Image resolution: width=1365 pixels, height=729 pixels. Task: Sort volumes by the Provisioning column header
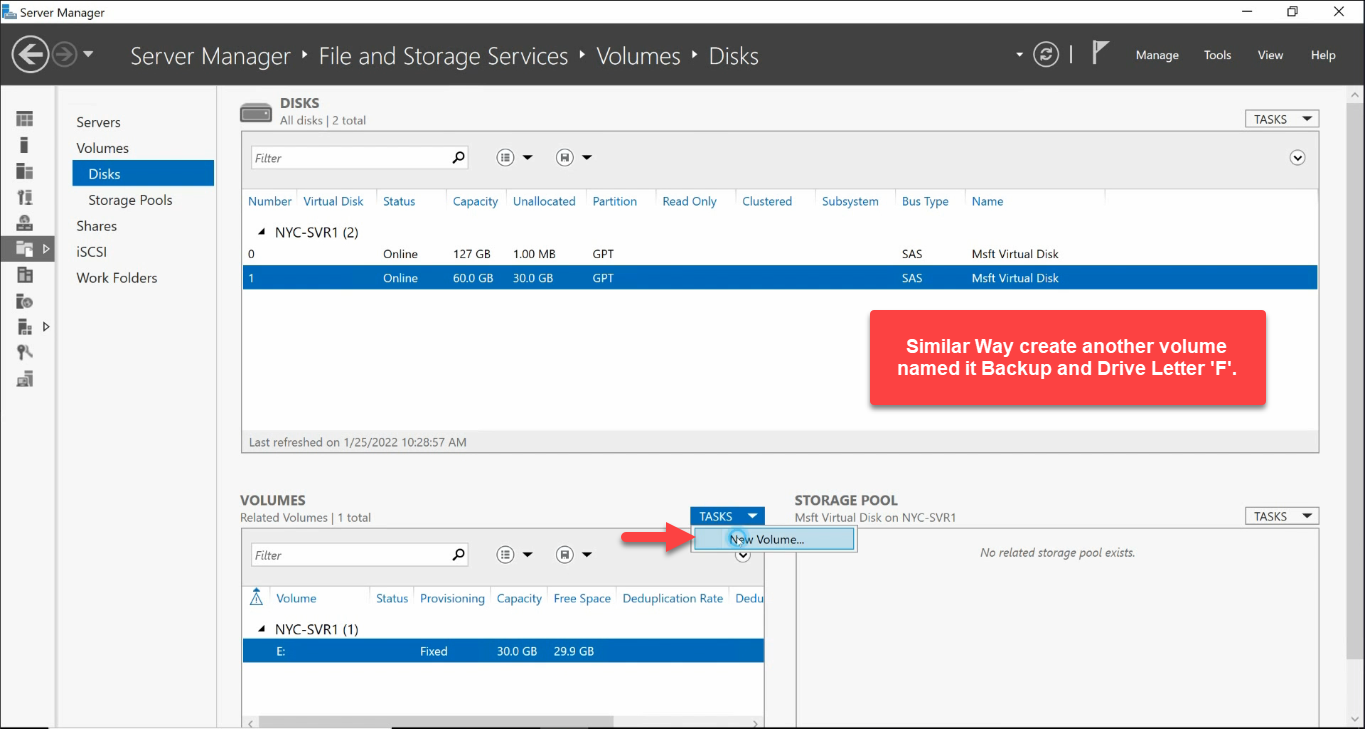pyautogui.click(x=452, y=598)
